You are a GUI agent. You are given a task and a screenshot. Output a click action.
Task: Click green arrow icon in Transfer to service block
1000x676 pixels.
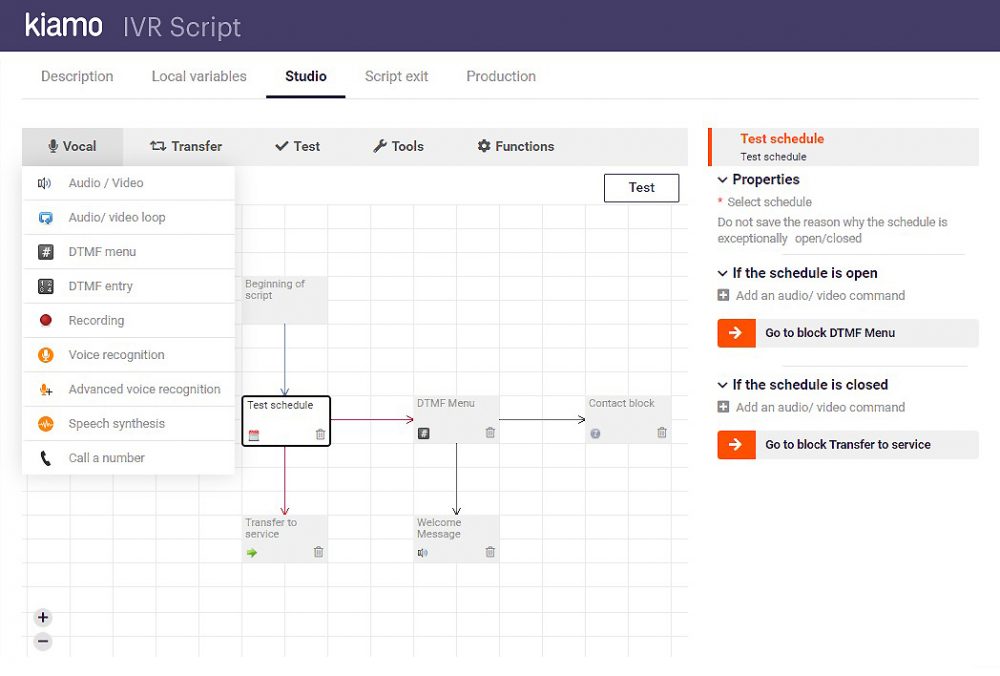coord(252,553)
